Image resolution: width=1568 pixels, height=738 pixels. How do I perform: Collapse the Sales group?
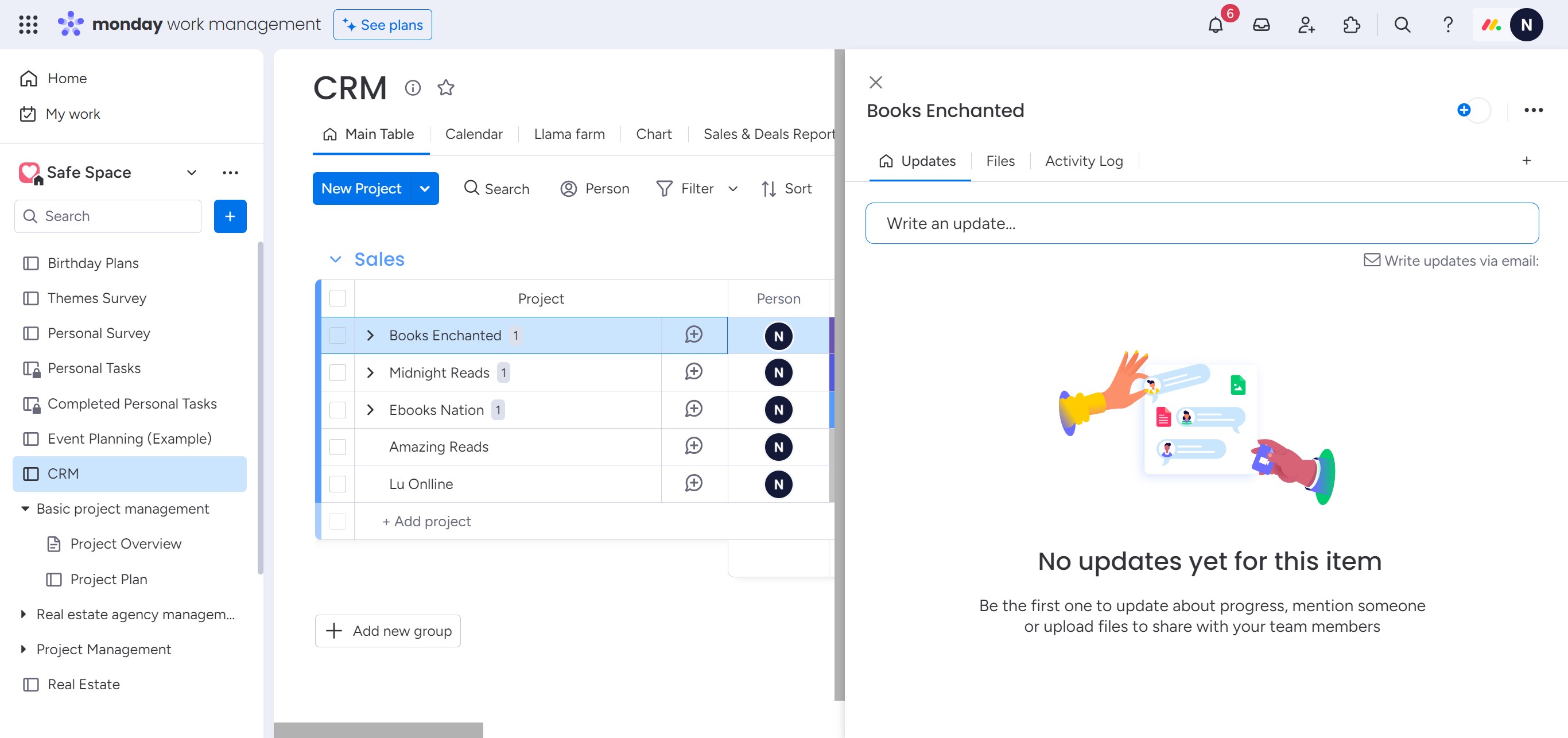point(335,259)
